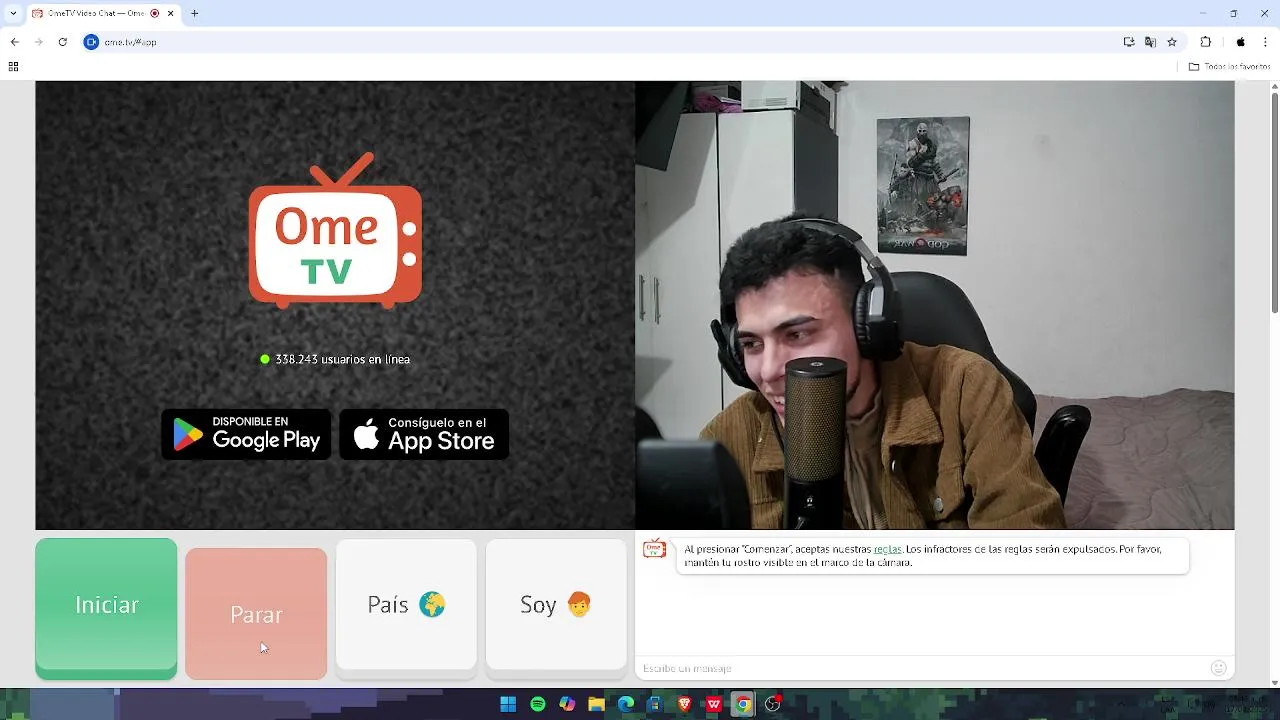Install the site as an app
Image resolution: width=1280 pixels, height=720 pixels.
pyautogui.click(x=1129, y=42)
